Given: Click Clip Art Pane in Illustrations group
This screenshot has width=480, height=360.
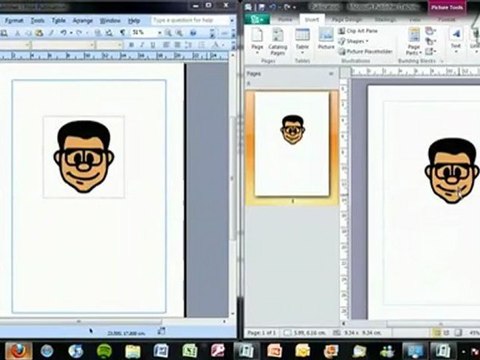Looking at the screenshot, I should (358, 31).
